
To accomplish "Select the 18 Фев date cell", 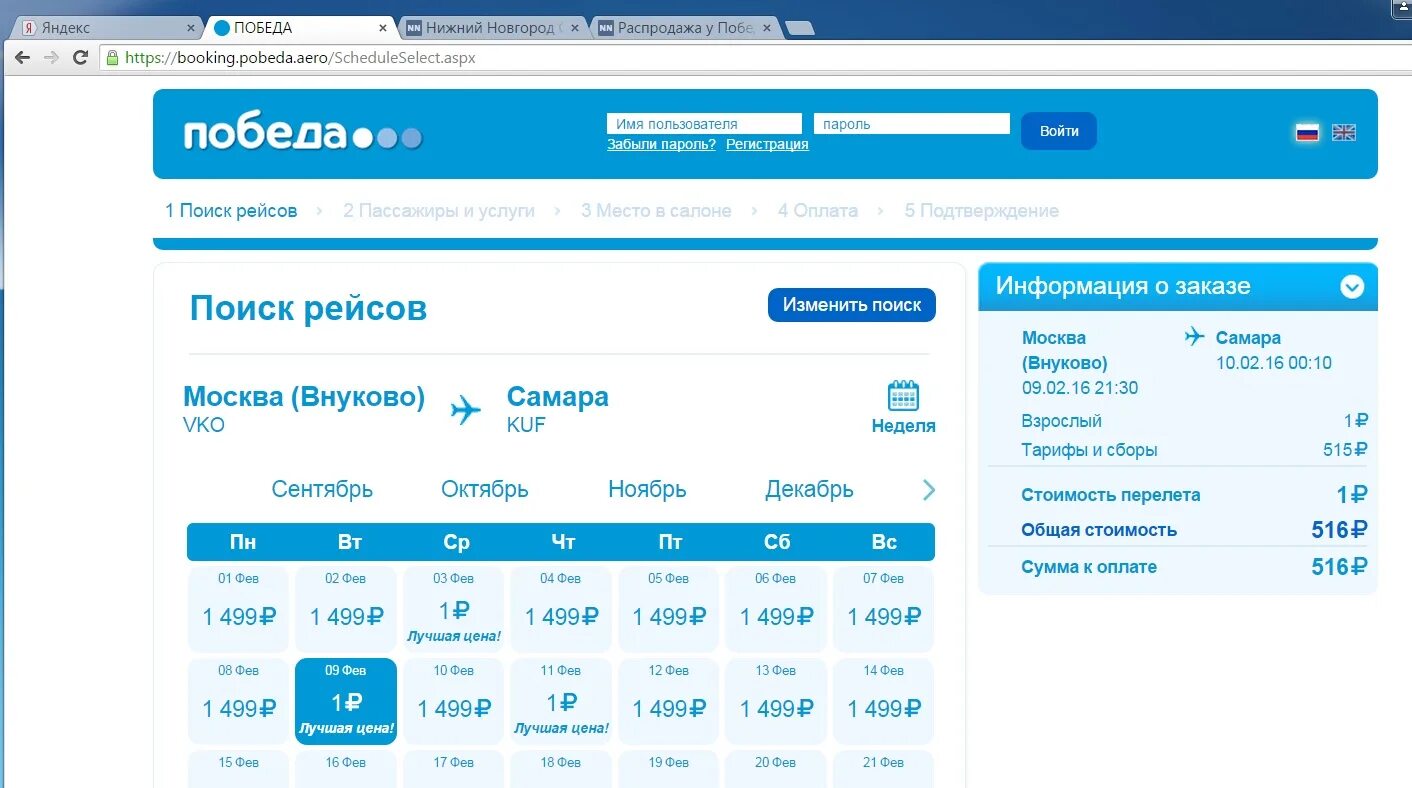I will coord(561,769).
